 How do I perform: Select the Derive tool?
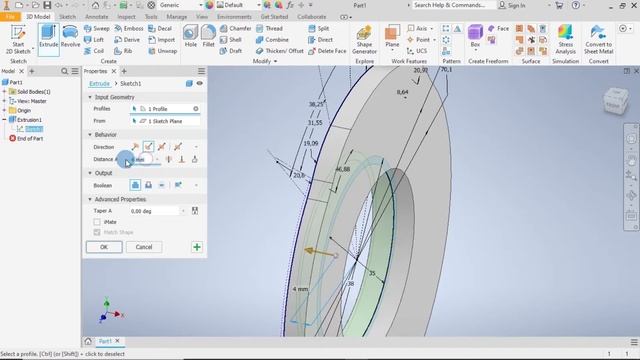tap(127, 40)
